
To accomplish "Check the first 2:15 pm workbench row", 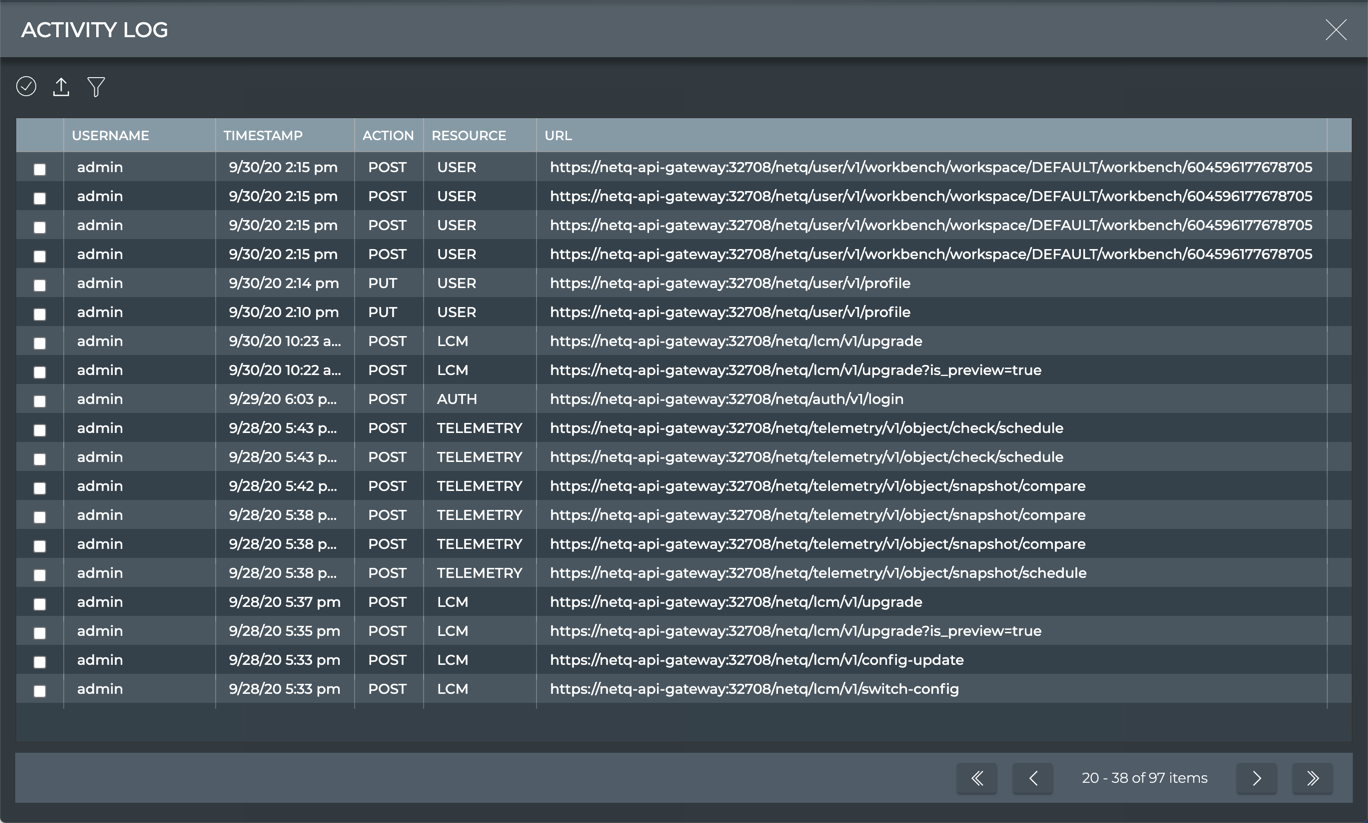I will 40,169.
